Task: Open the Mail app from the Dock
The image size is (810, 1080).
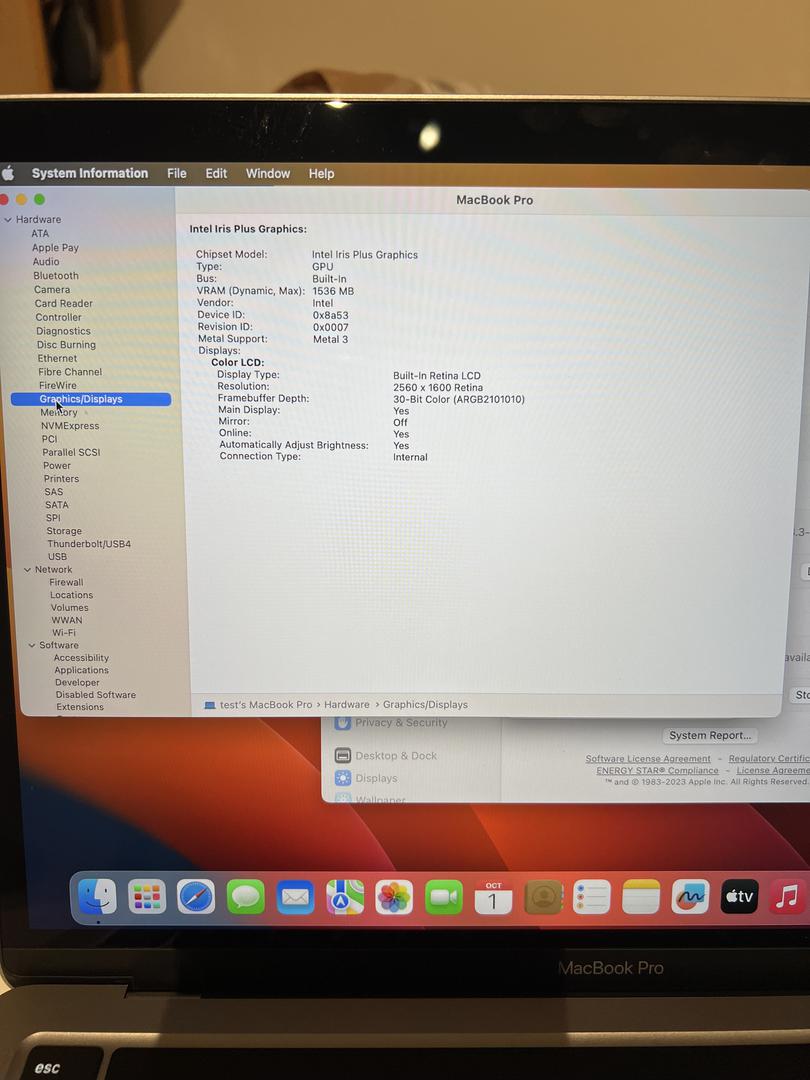Action: coord(295,897)
